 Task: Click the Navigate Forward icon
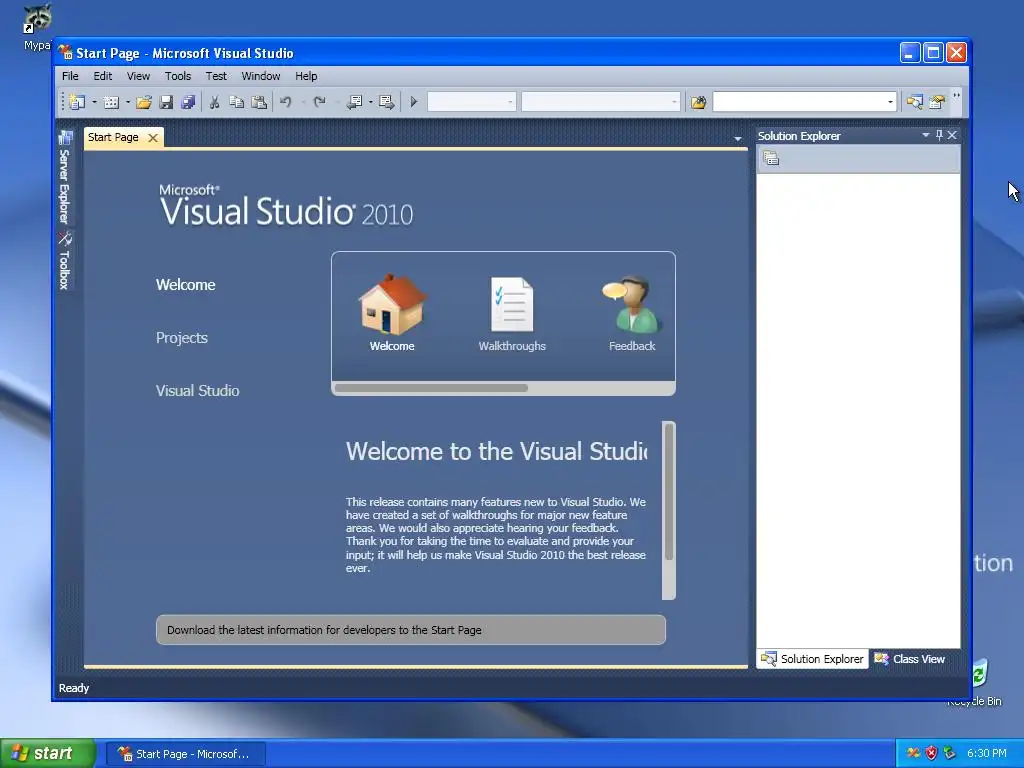(387, 103)
